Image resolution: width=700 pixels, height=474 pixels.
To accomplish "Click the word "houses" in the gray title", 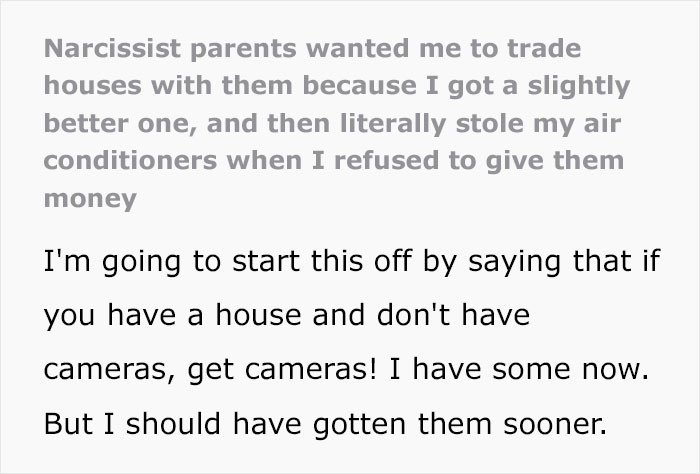I will 86,85.
